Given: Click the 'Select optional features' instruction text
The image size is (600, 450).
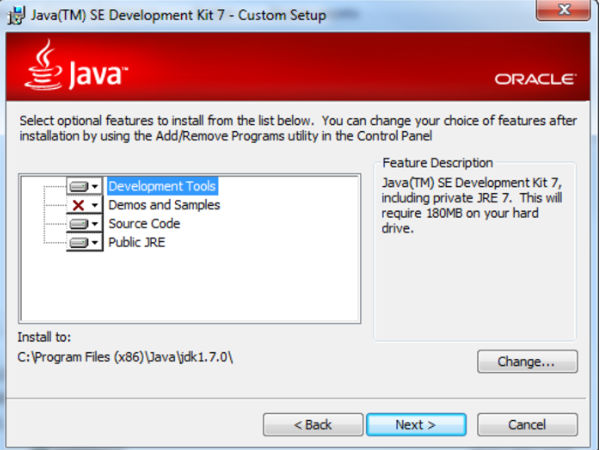Looking at the screenshot, I should [x=298, y=128].
